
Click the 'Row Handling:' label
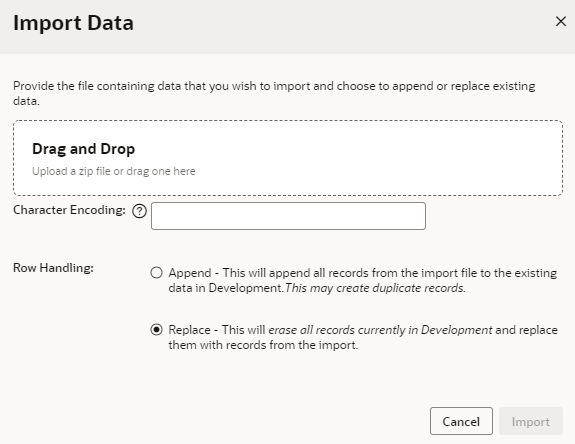click(x=53, y=268)
